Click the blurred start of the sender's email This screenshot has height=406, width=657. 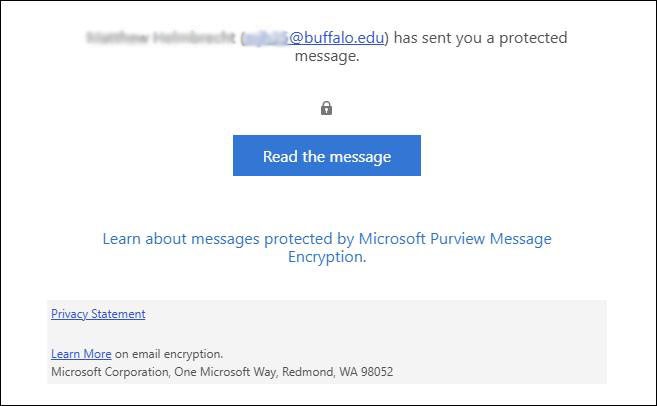266,38
